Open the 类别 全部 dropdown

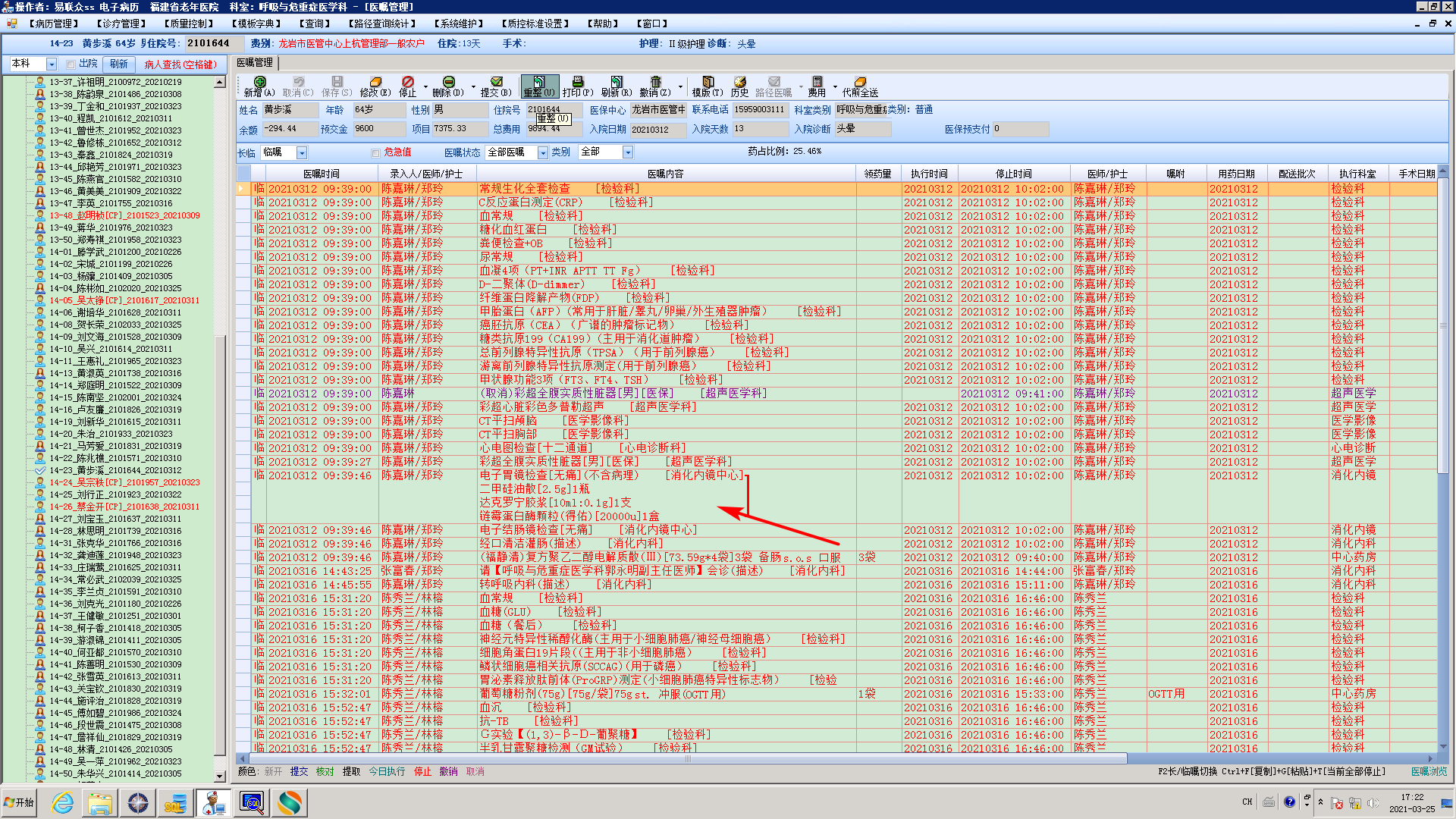coord(628,153)
